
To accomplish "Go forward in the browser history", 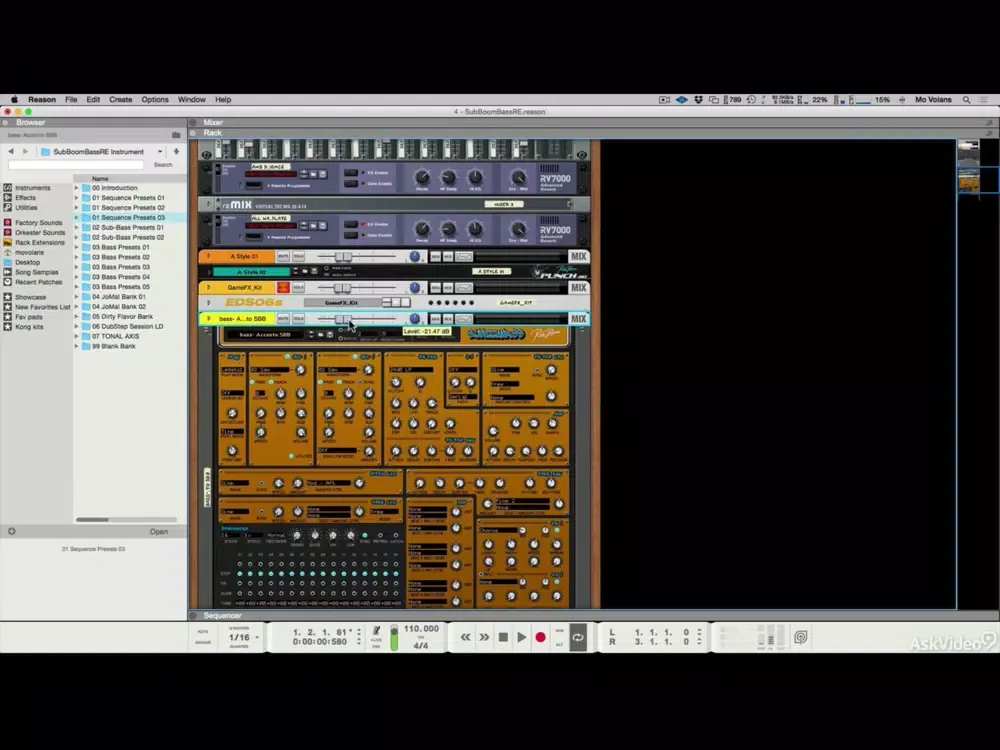I will (x=26, y=152).
